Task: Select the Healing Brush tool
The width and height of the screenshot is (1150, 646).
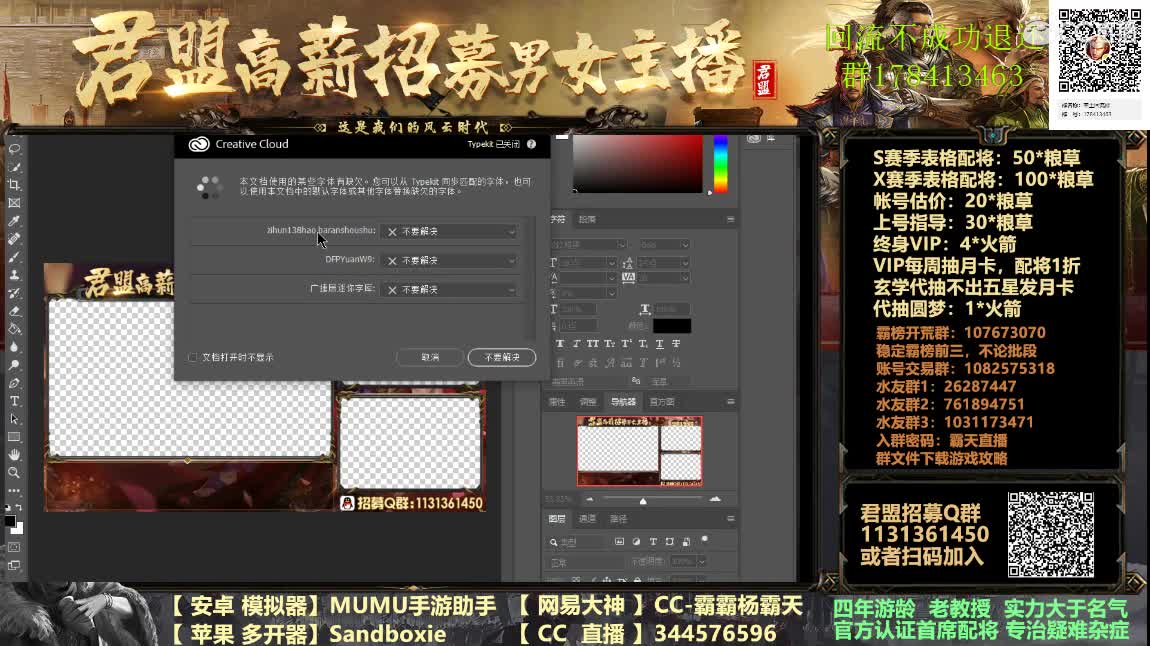Action: point(15,239)
